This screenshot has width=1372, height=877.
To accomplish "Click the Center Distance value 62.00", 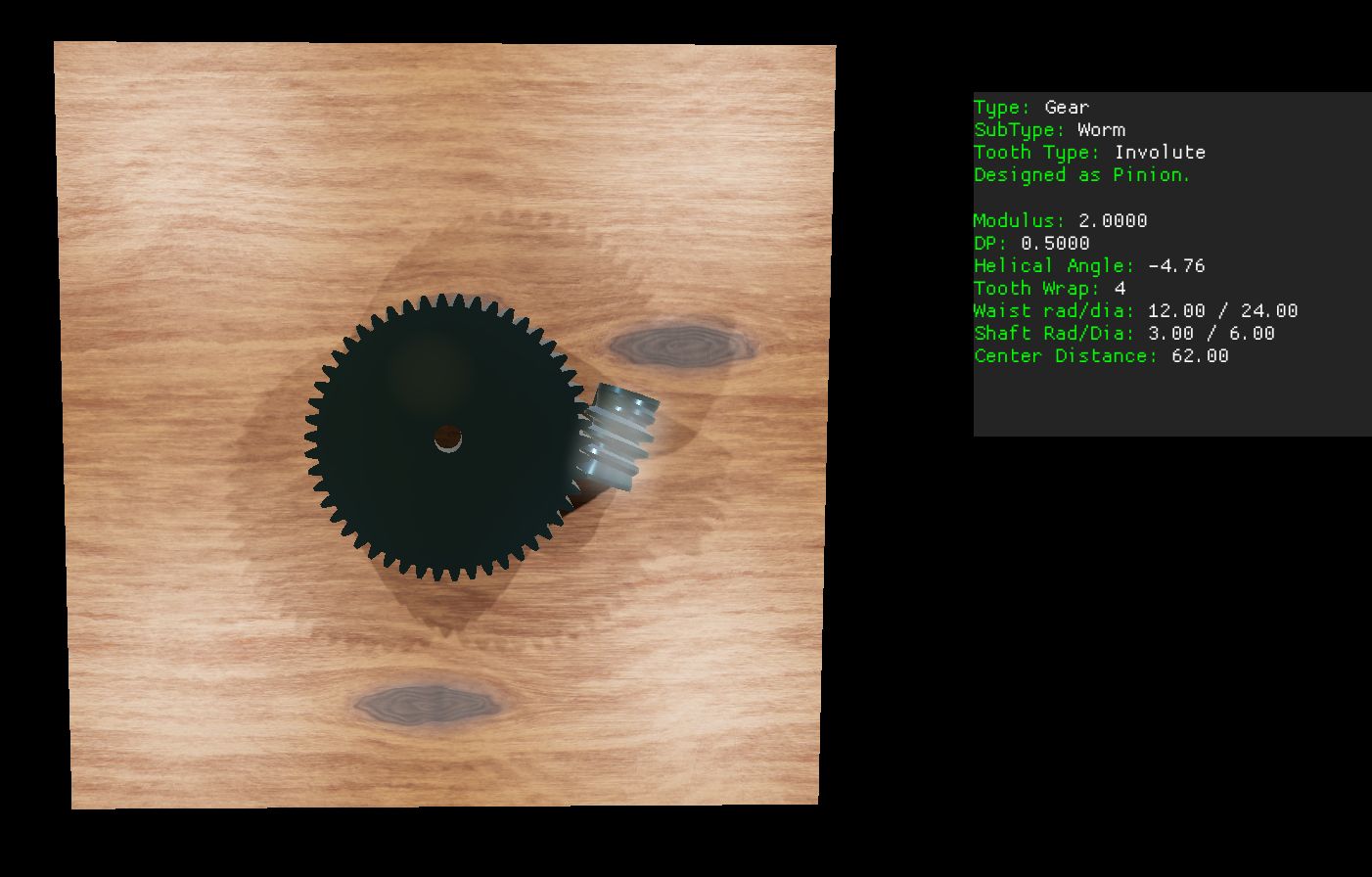I will point(1200,356).
